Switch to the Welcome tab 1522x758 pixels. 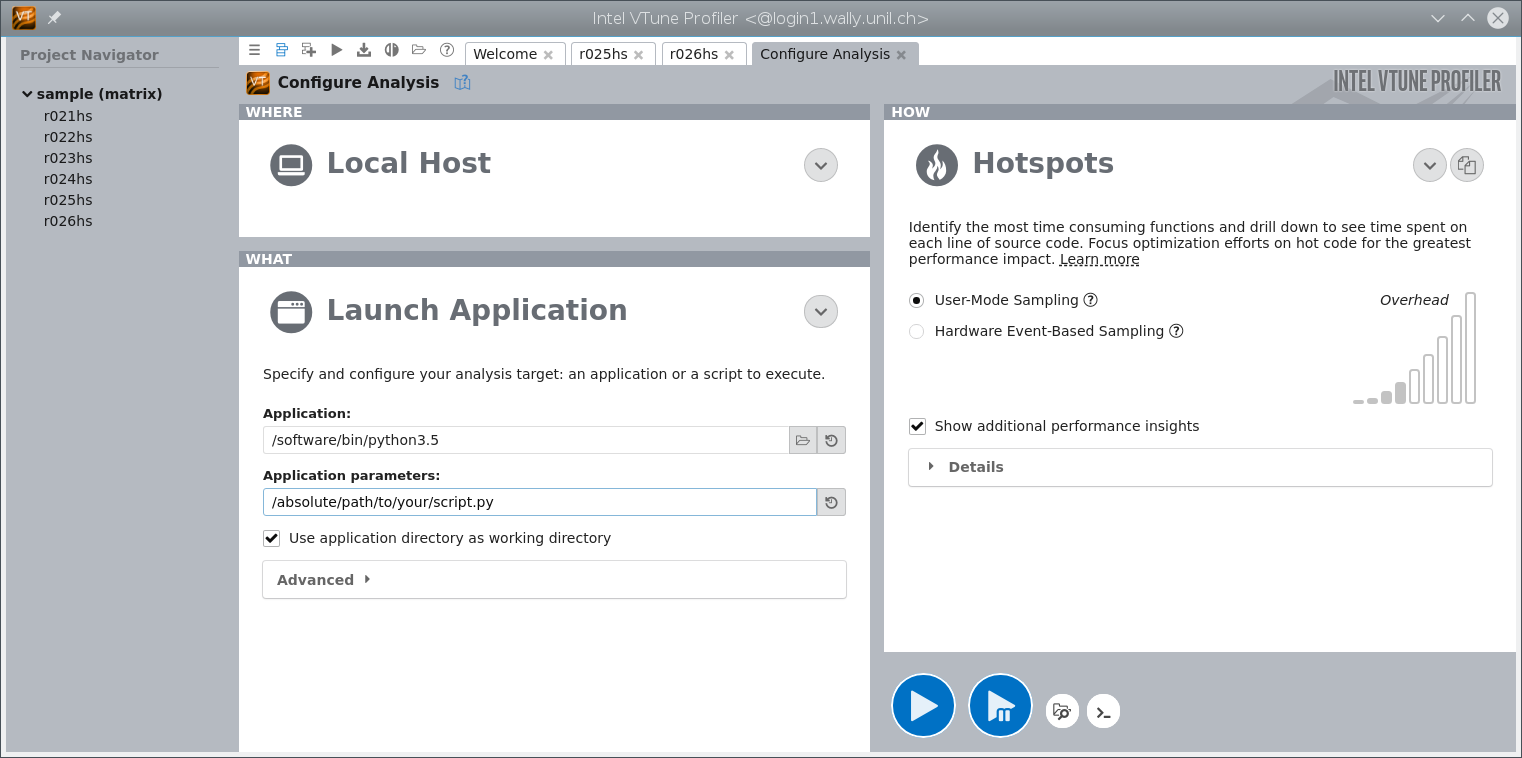click(x=505, y=54)
